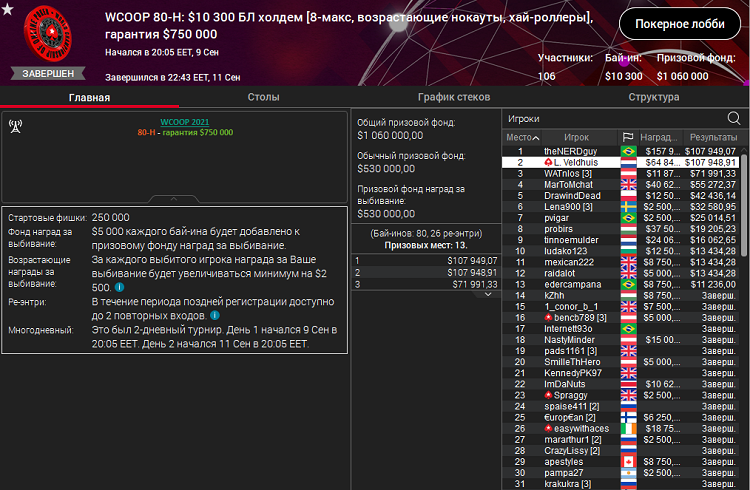Click info icon beside bounty increase text
The image size is (750, 490).
click(120, 287)
